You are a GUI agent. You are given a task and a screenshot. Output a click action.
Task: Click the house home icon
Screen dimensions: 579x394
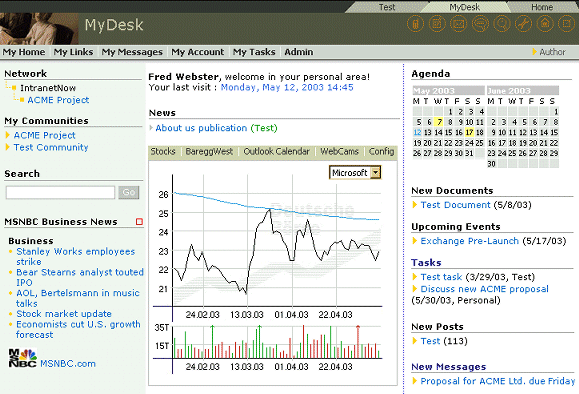tap(545, 24)
